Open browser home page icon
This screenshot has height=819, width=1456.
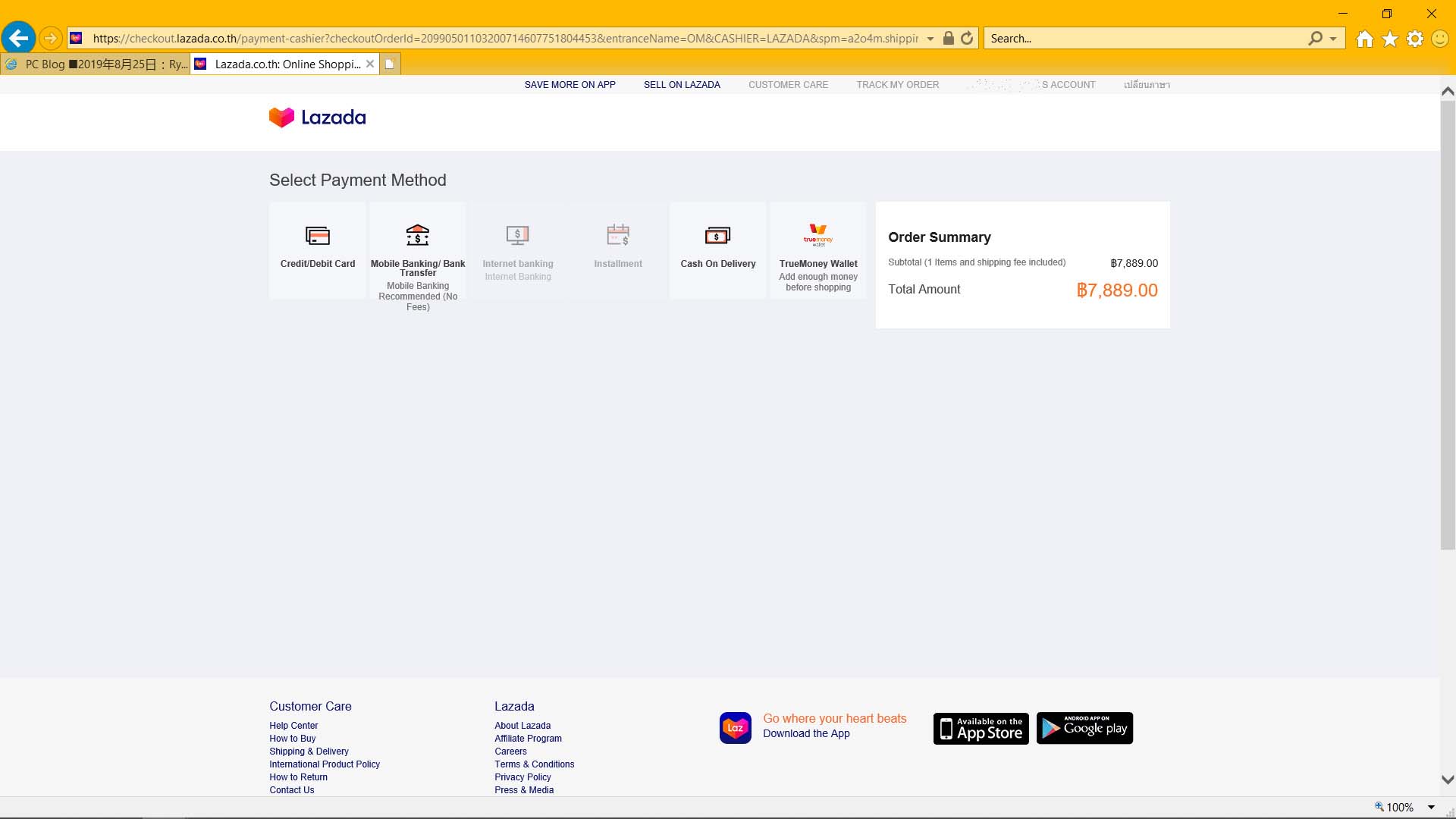(x=1364, y=39)
